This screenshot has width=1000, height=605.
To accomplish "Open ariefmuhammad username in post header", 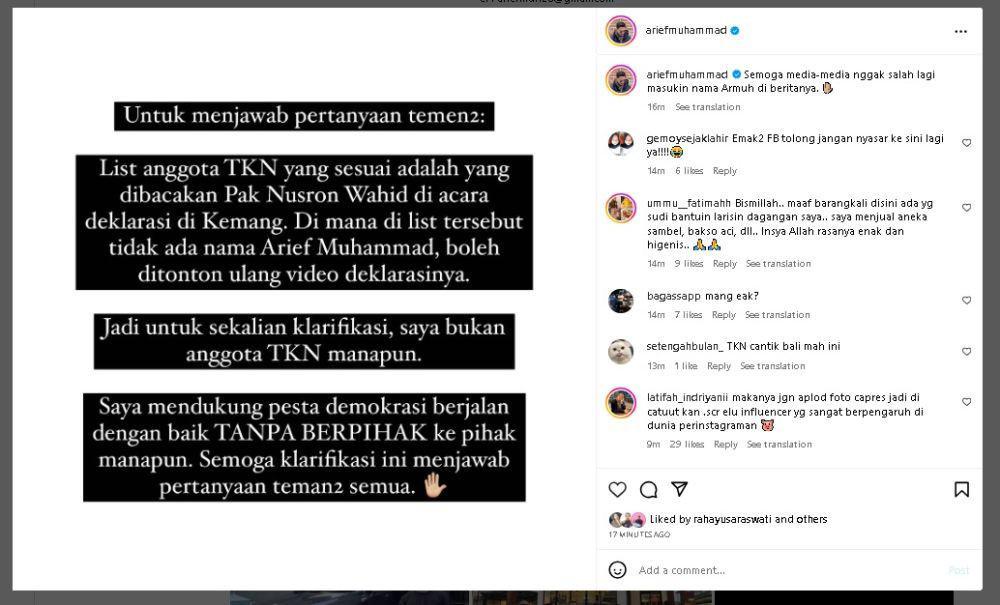I will tap(686, 30).
